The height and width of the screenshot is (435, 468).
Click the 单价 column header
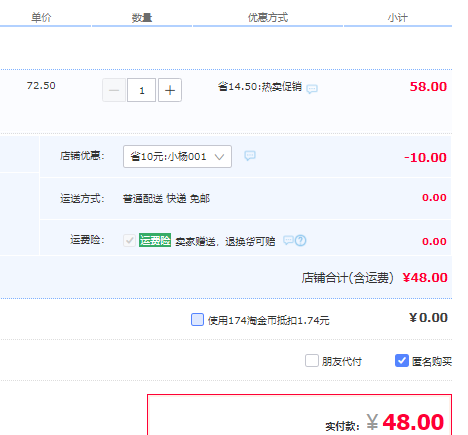[41, 17]
